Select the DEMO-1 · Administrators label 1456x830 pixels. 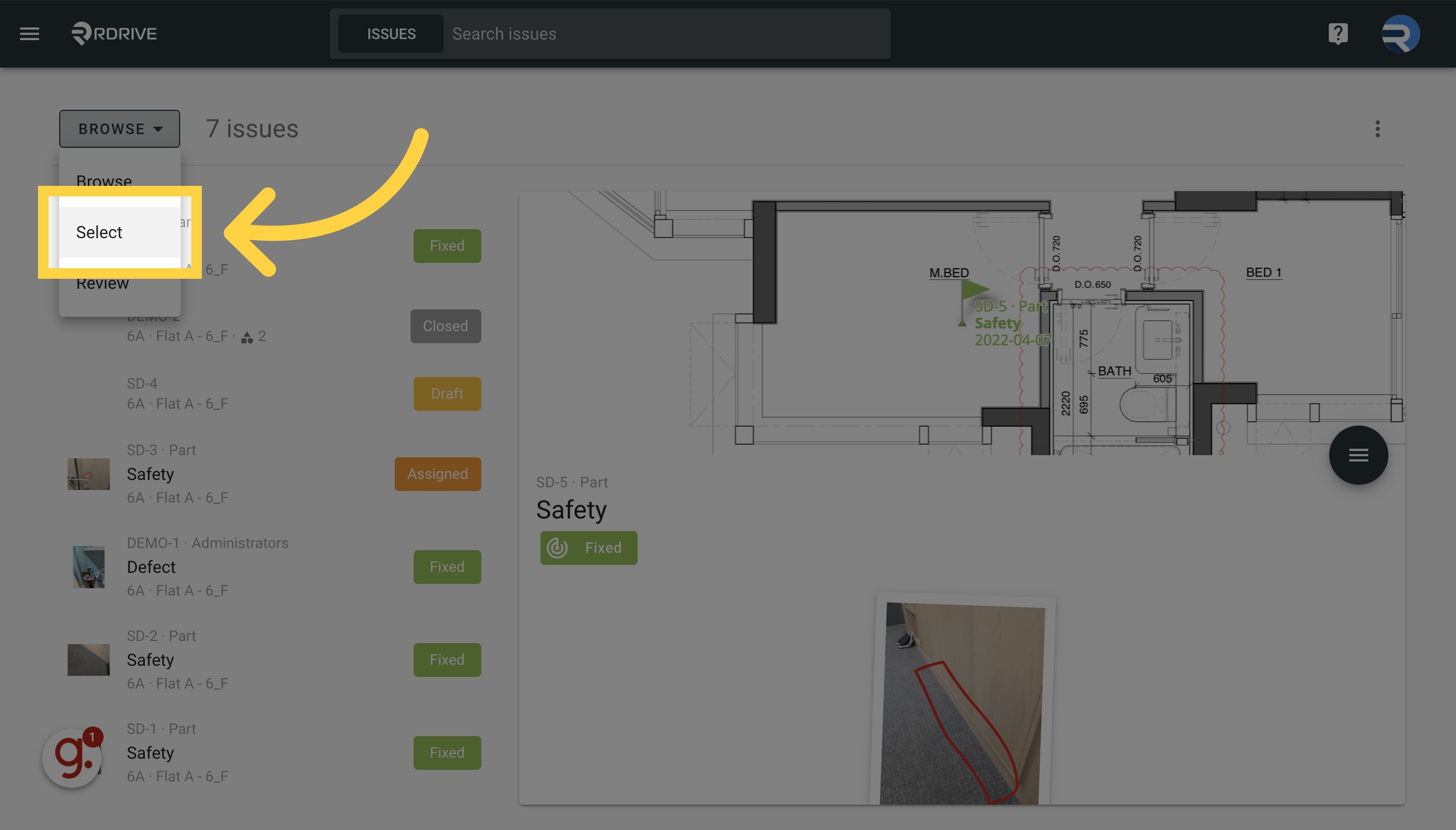(208, 543)
